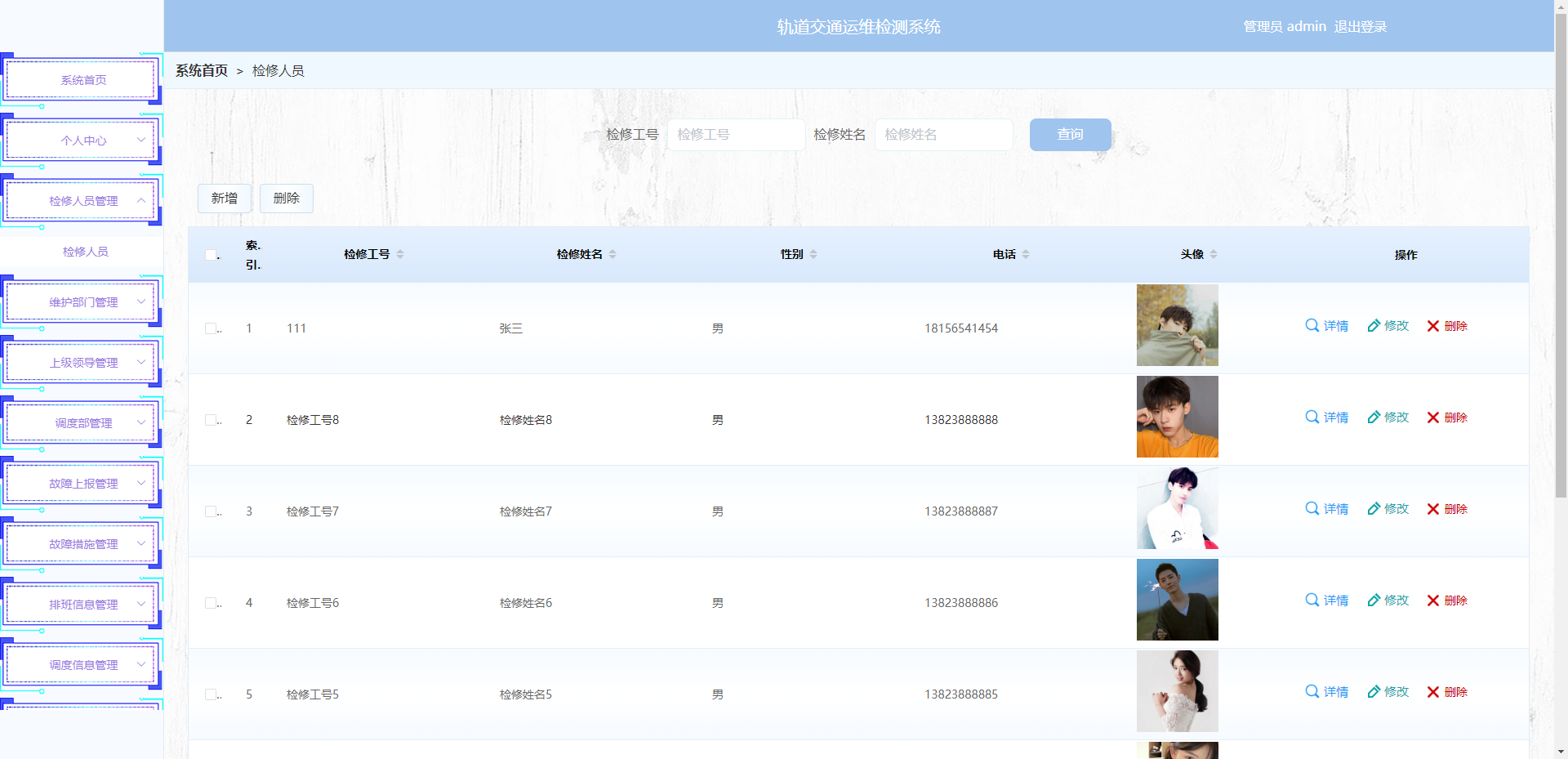Screen dimensions: 1568x759
Task: Click the 新增 button
Action: coord(225,199)
